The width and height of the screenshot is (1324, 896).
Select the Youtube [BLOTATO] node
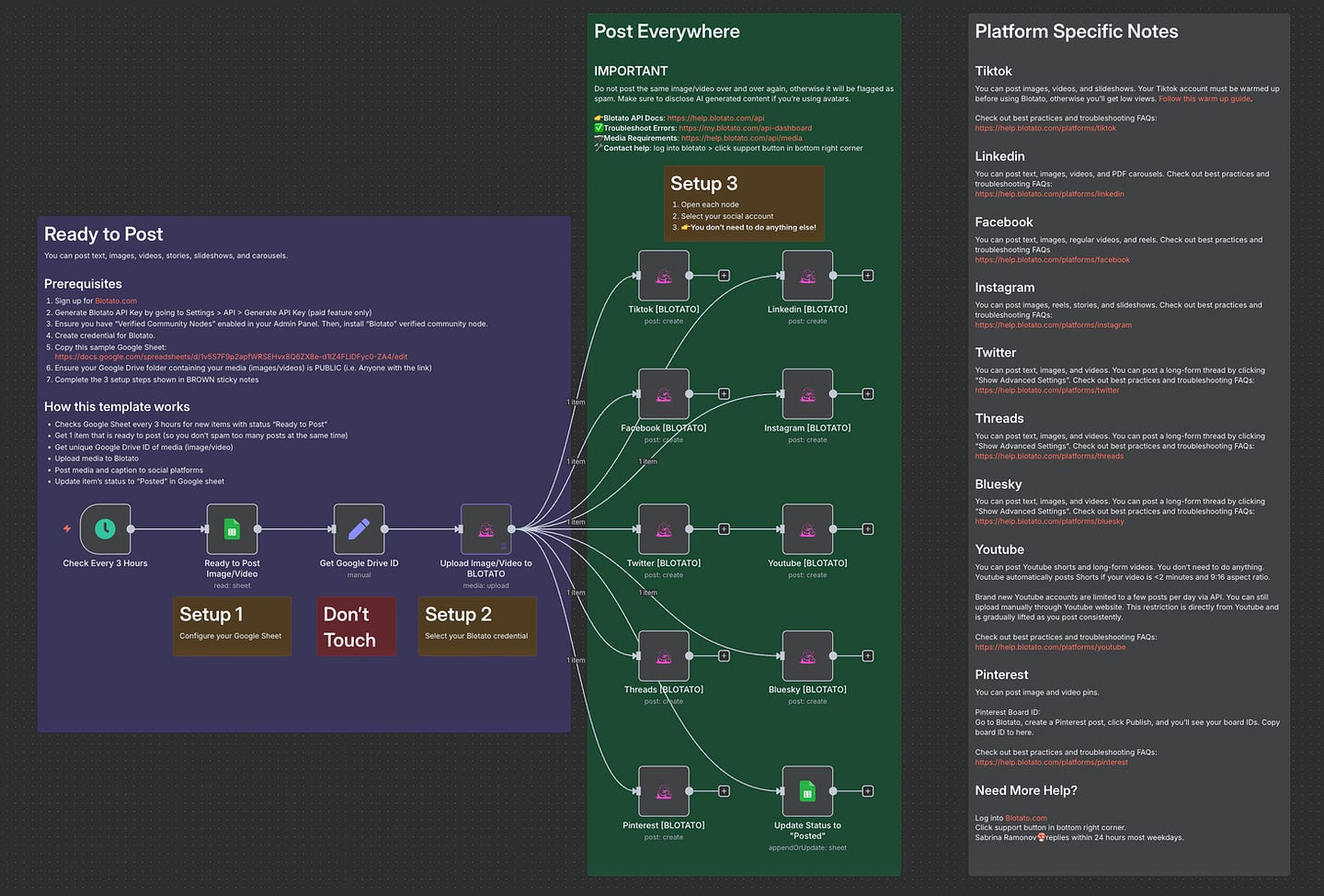click(x=807, y=528)
